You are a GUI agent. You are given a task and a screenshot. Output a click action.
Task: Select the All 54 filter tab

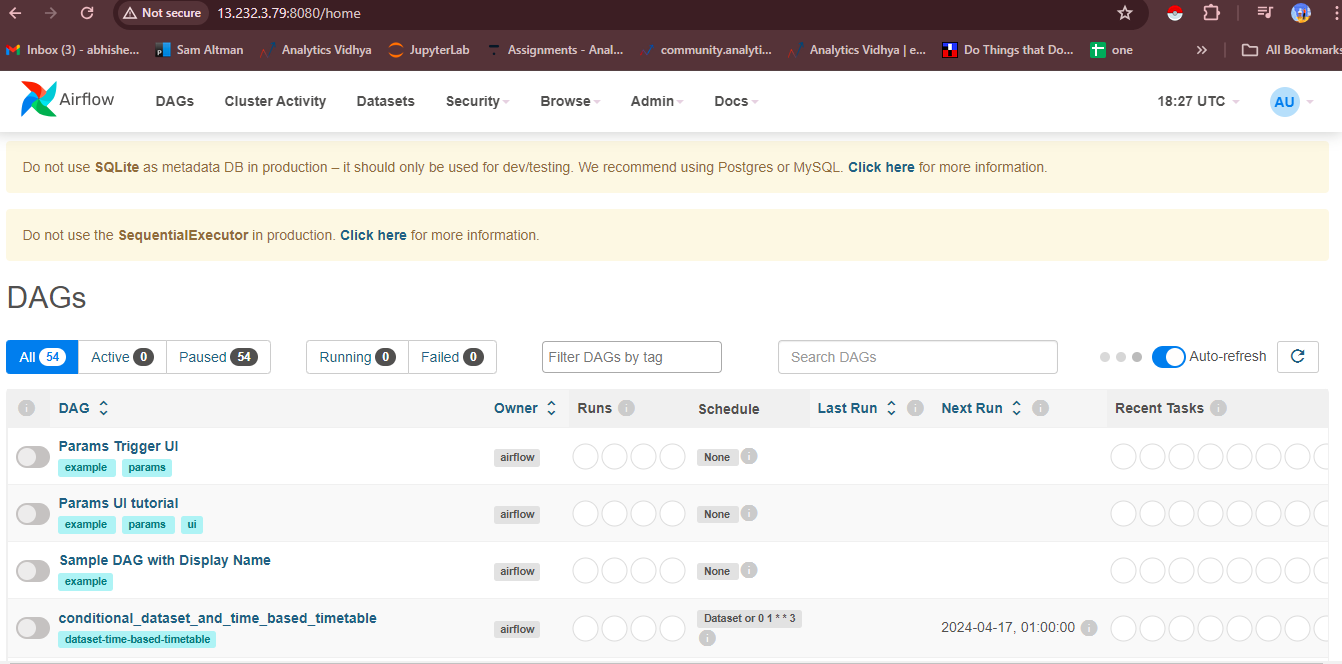[42, 357]
